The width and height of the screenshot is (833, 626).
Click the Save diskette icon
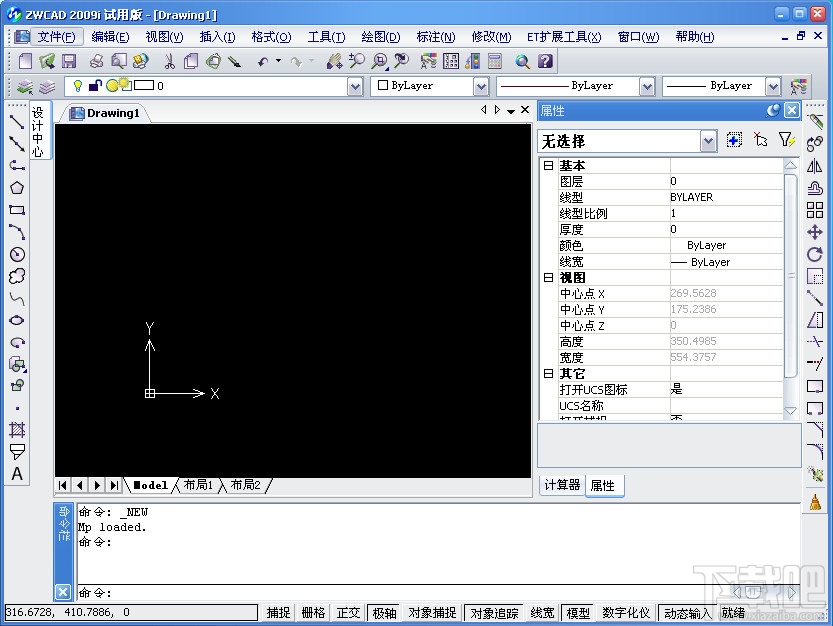click(69, 61)
